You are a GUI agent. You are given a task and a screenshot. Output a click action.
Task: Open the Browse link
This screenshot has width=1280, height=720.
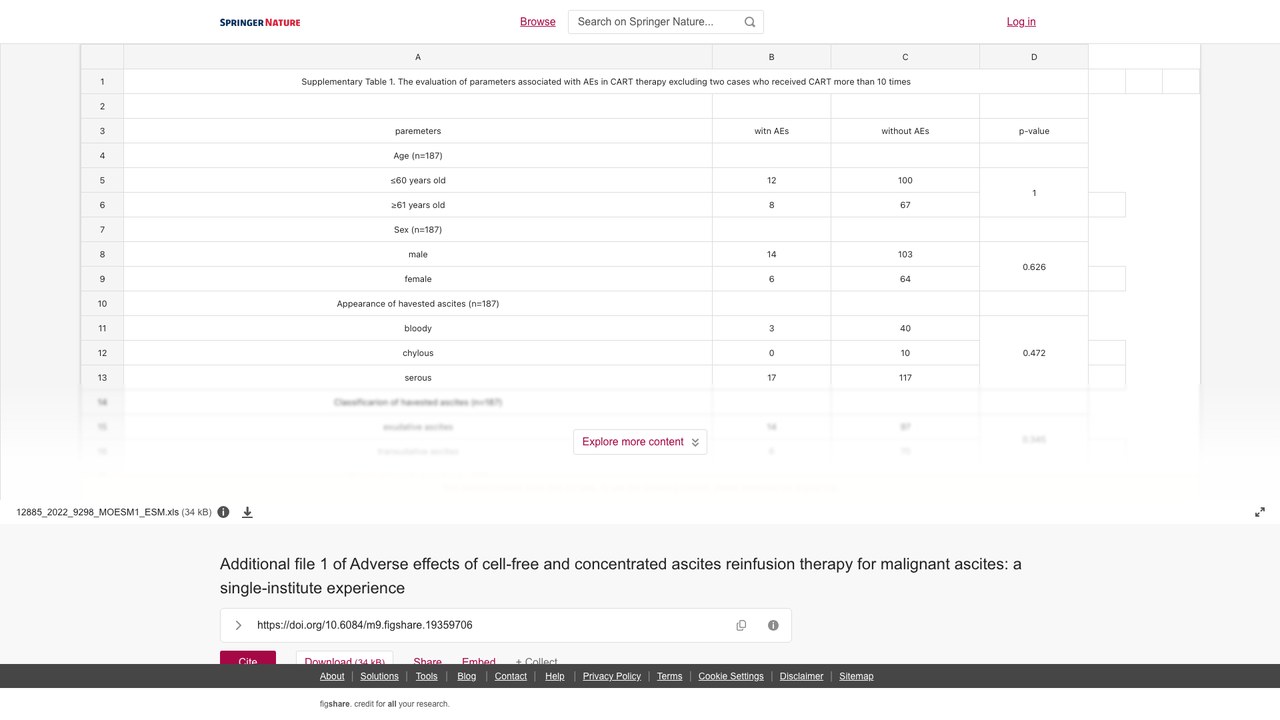538,22
